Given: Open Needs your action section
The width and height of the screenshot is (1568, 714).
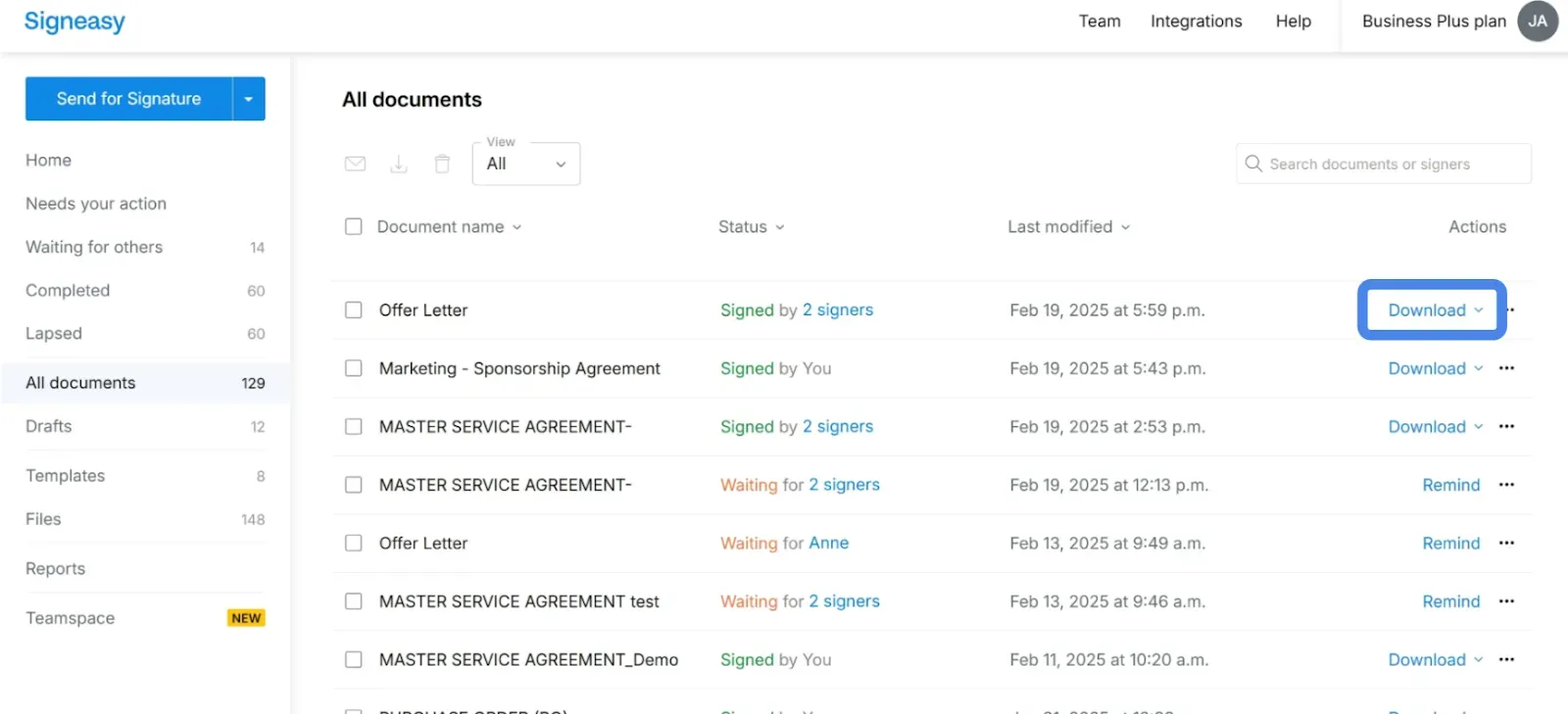Looking at the screenshot, I should pyautogui.click(x=96, y=204).
